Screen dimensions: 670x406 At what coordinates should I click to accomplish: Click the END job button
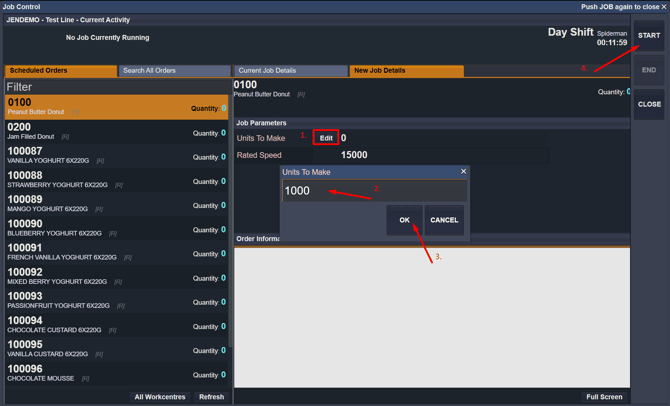(x=649, y=70)
